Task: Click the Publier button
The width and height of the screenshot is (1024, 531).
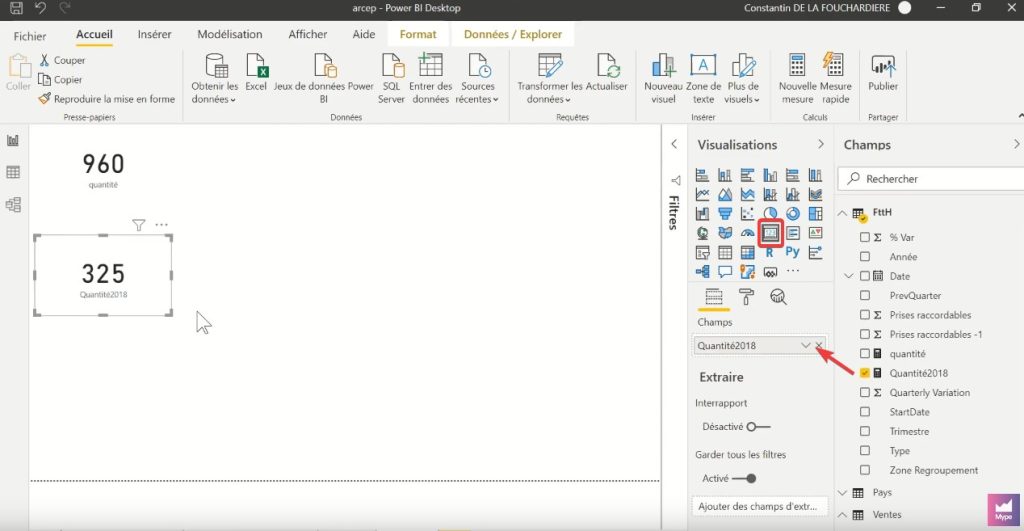Action: coord(883,72)
